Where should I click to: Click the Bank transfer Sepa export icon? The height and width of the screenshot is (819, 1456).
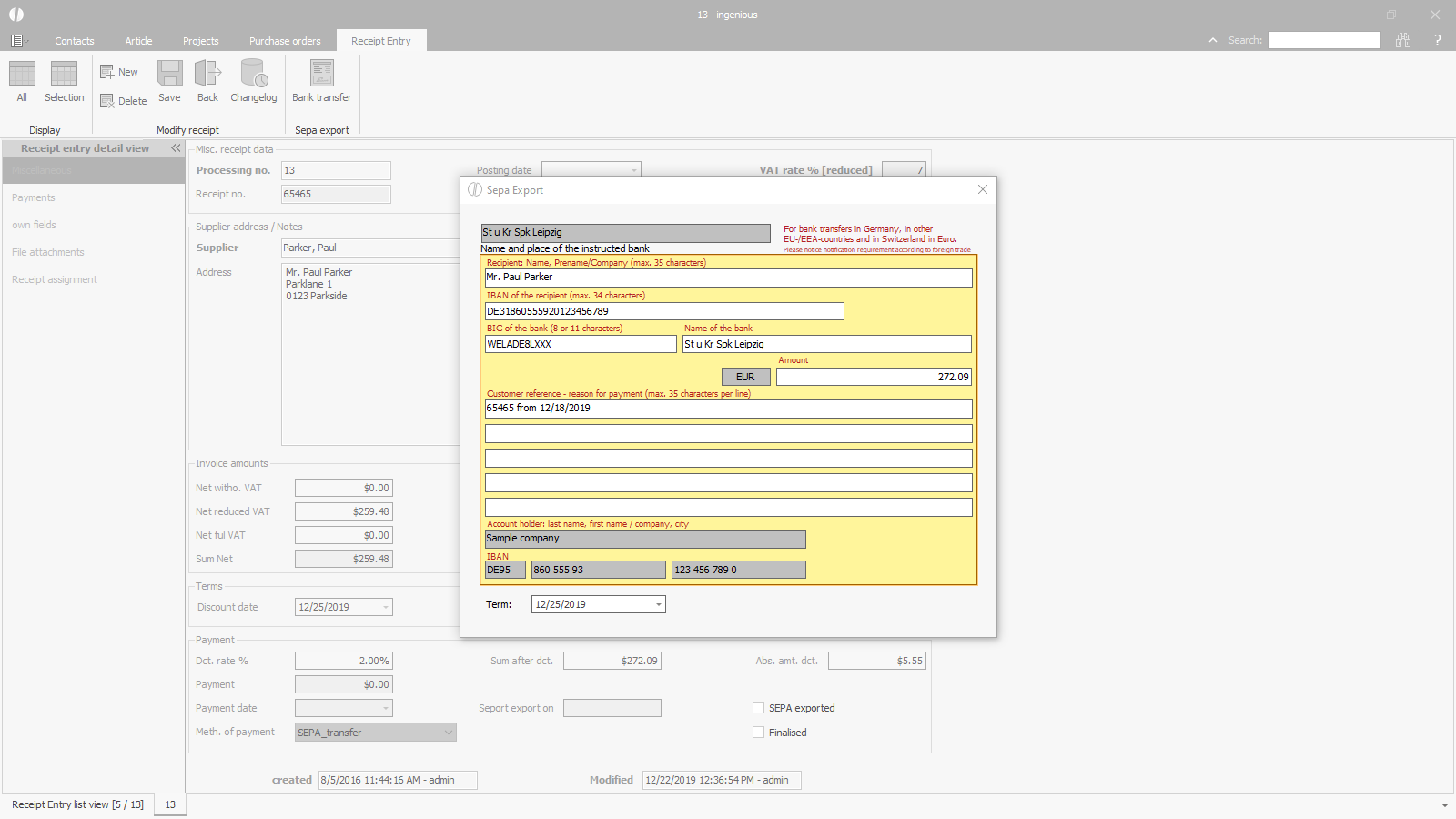321,81
